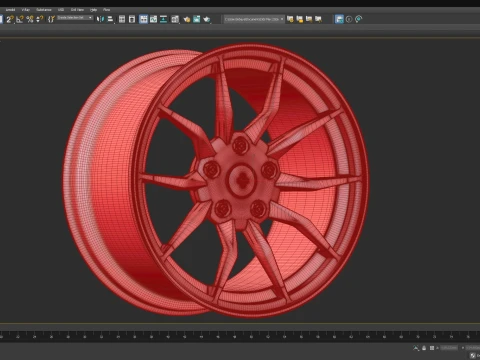Click the circular info toolbar icon
This screenshot has height=360, width=480.
tap(349, 19)
